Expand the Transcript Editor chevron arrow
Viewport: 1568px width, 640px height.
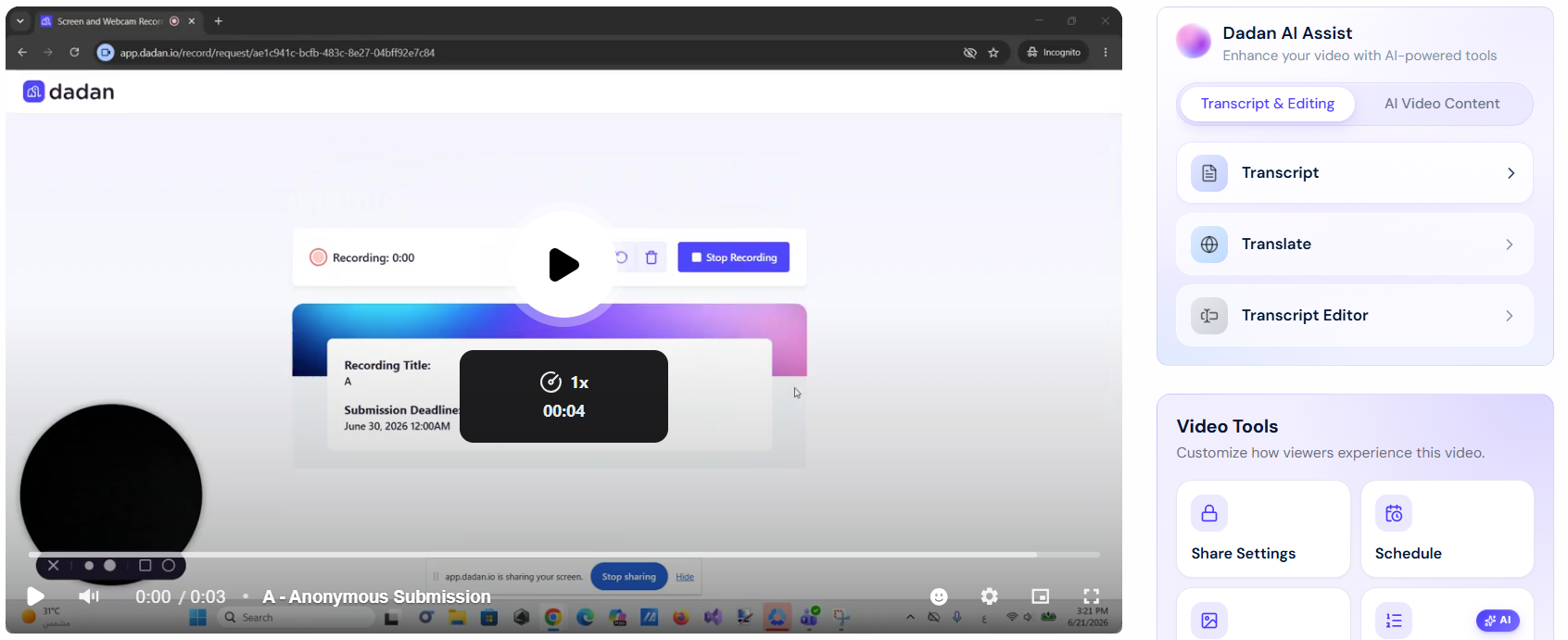(x=1510, y=316)
